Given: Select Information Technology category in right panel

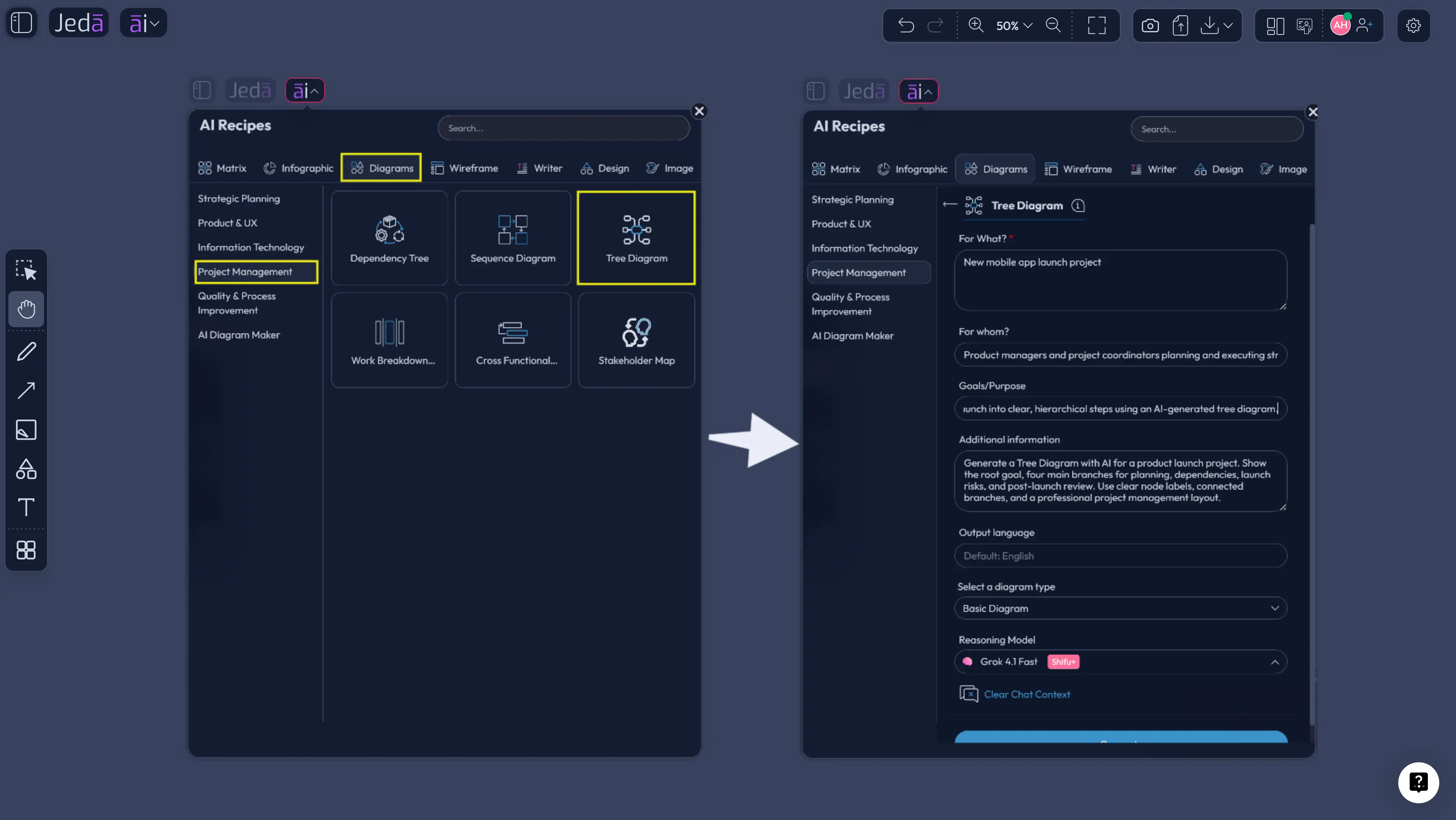Looking at the screenshot, I should click(865, 248).
